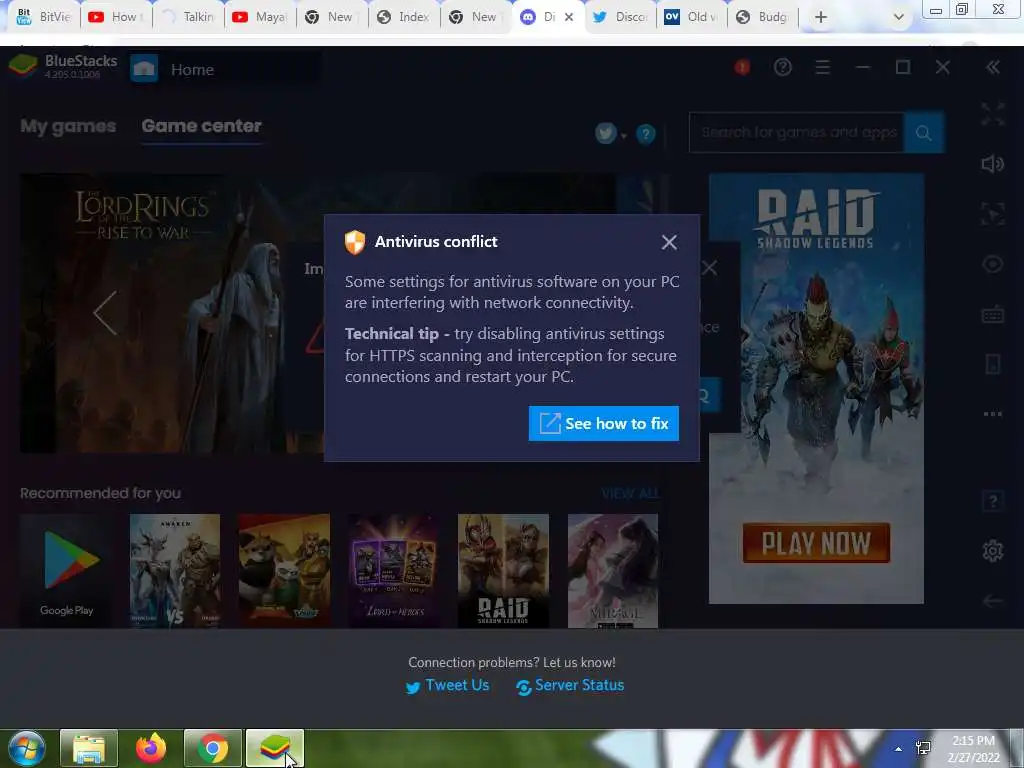Switch to Chrome in the taskbar
The image size is (1024, 768).
click(x=213, y=748)
